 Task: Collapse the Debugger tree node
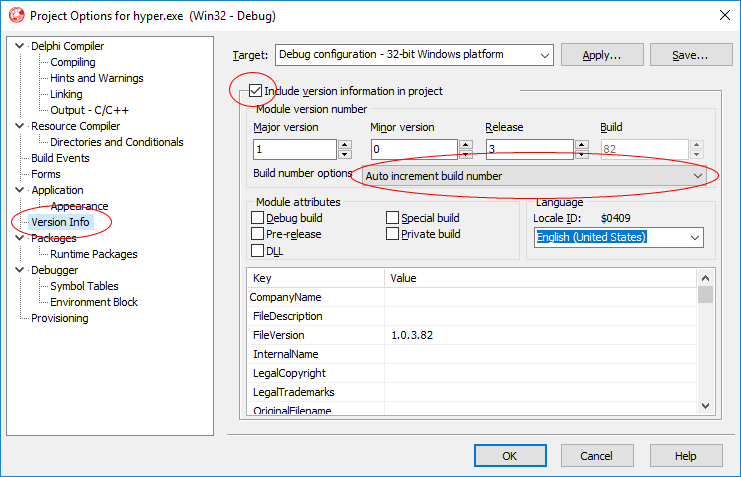pyautogui.click(x=21, y=270)
